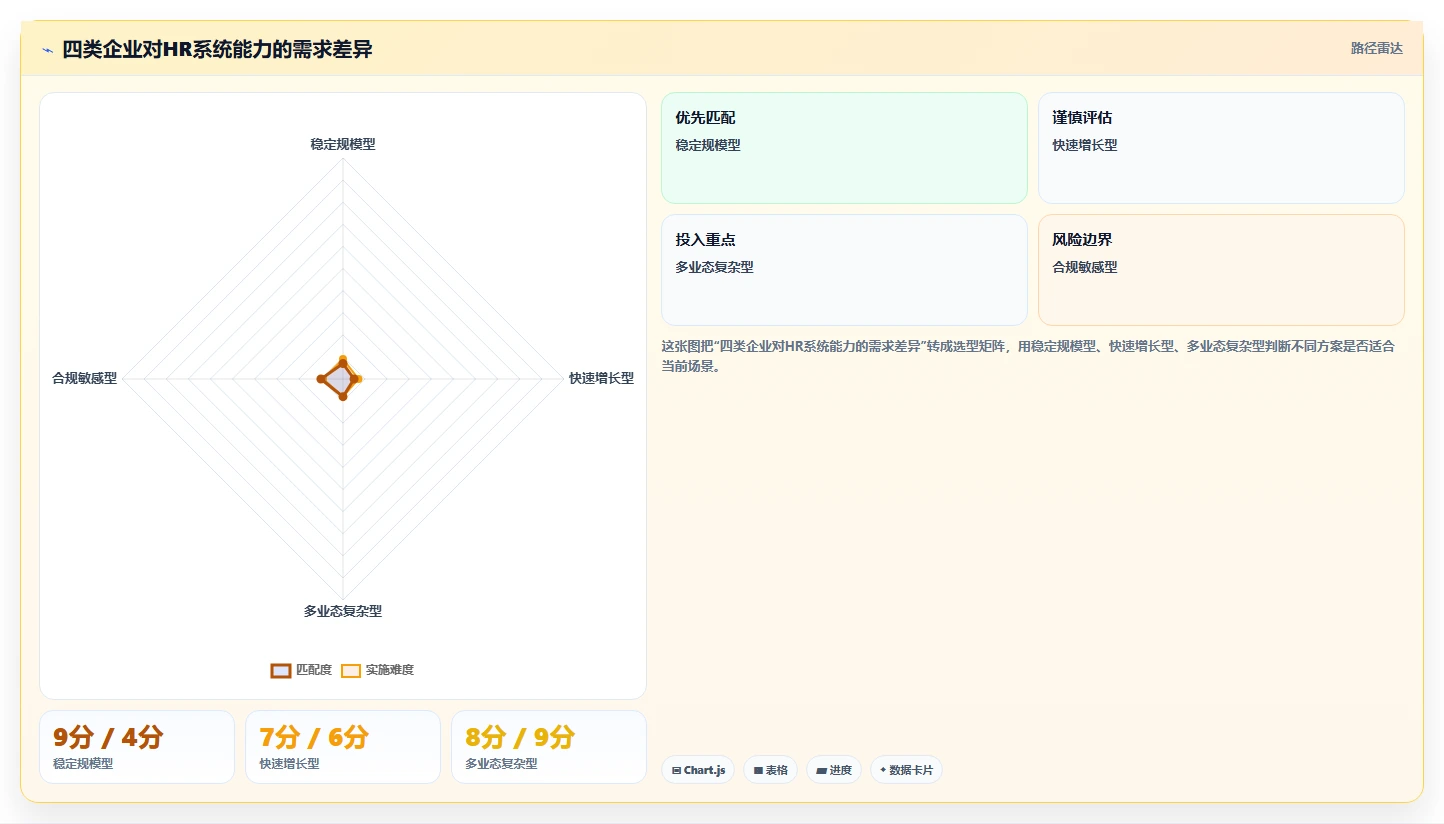Image resolution: width=1444 pixels, height=824 pixels.
Task: Toggle the 实施难度 legend swatch
Action: click(x=351, y=670)
